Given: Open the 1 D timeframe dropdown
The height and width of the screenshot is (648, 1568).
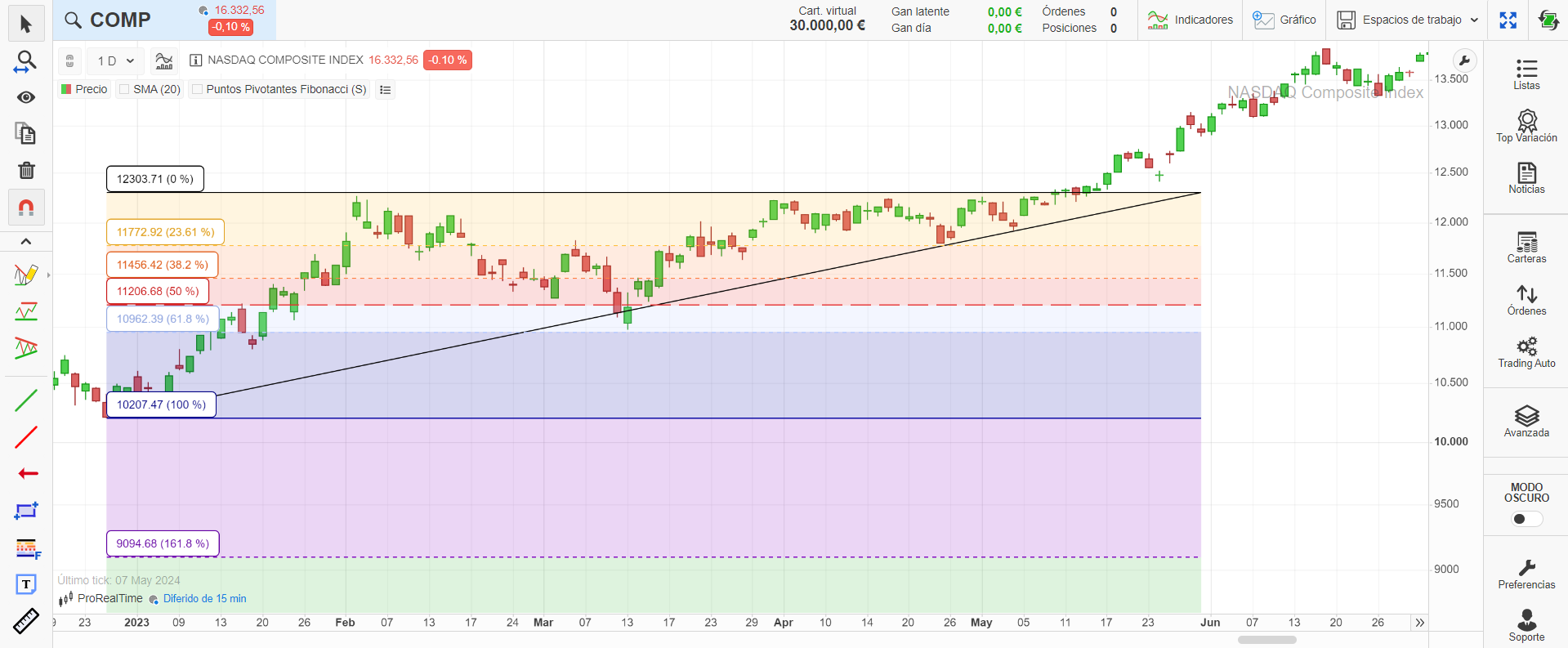Looking at the screenshot, I should (115, 61).
